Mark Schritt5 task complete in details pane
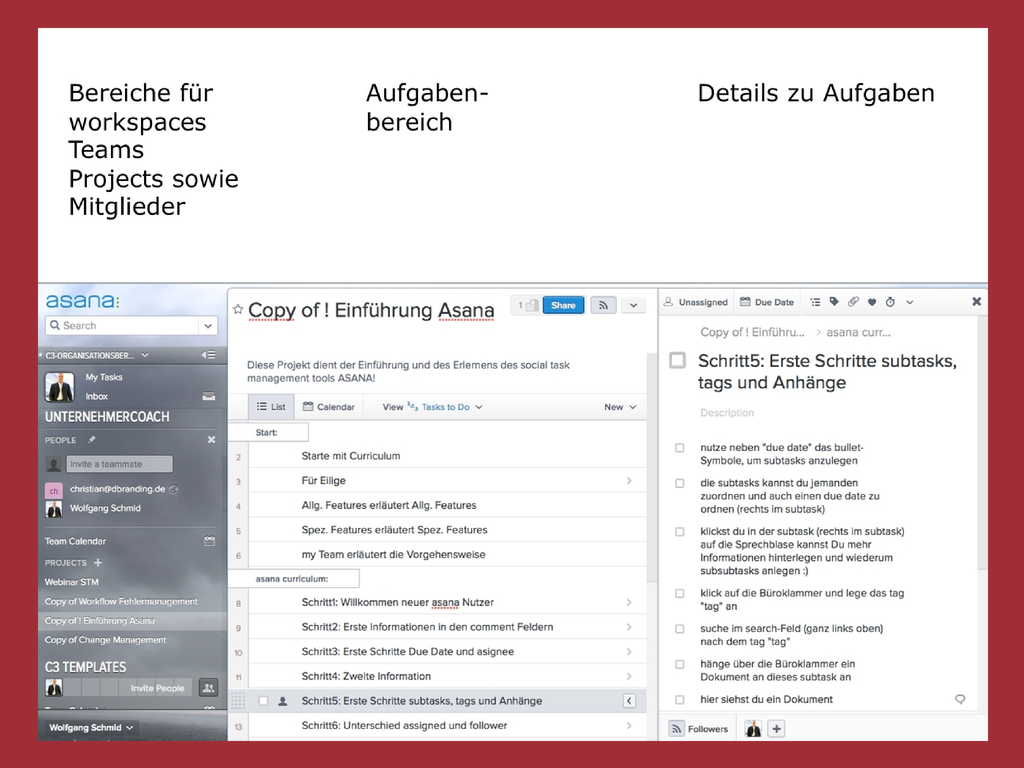Viewport: 1024px width, 768px height. coord(678,360)
